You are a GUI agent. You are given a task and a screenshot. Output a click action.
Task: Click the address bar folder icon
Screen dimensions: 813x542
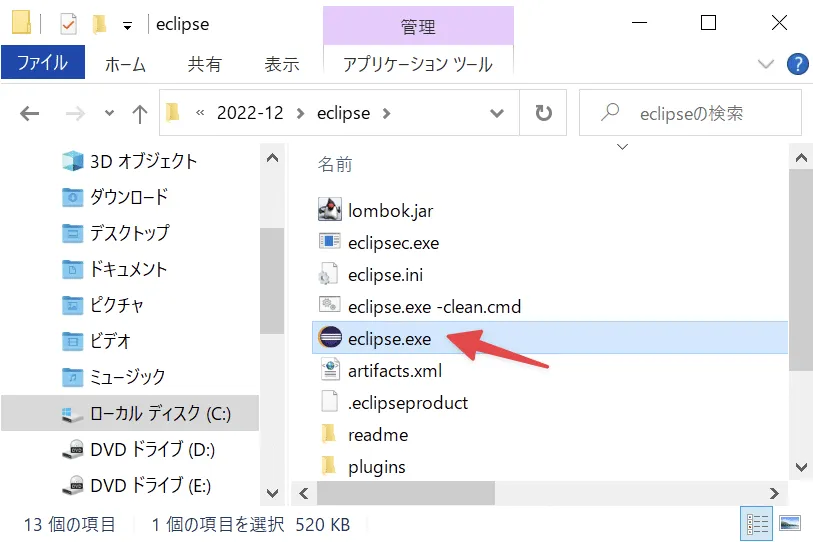[172, 112]
